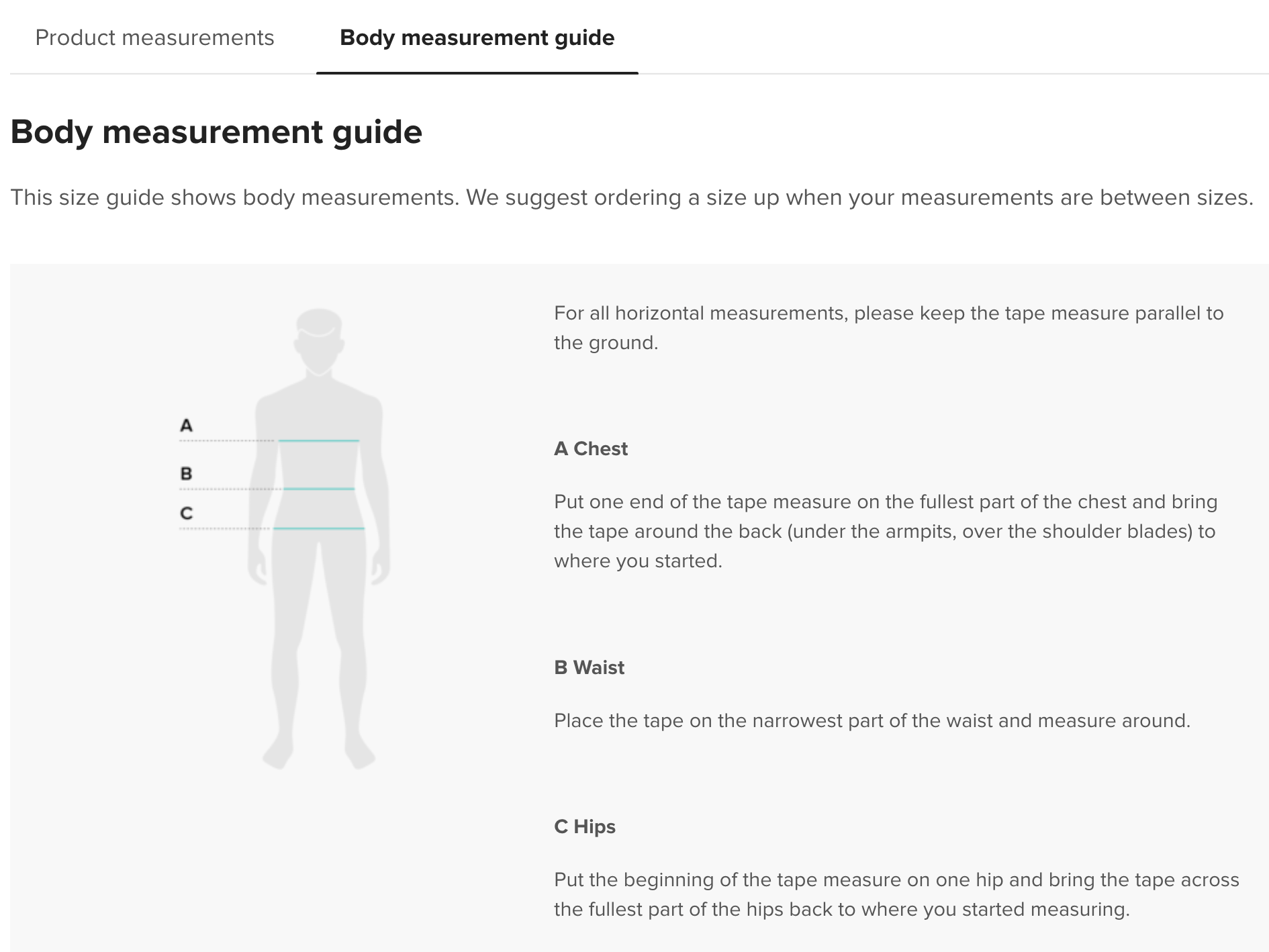Image resolution: width=1269 pixels, height=952 pixels.
Task: Click the waist measuring instructions text
Action: [x=872, y=720]
